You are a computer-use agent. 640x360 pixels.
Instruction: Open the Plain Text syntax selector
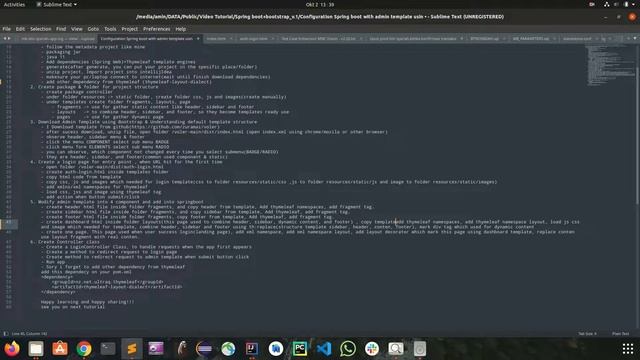pos(620,333)
